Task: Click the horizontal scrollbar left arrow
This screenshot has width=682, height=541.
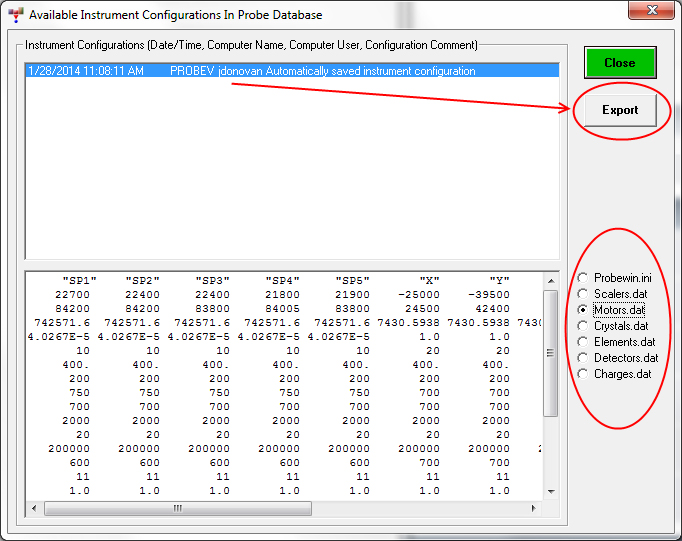Action: 35,508
